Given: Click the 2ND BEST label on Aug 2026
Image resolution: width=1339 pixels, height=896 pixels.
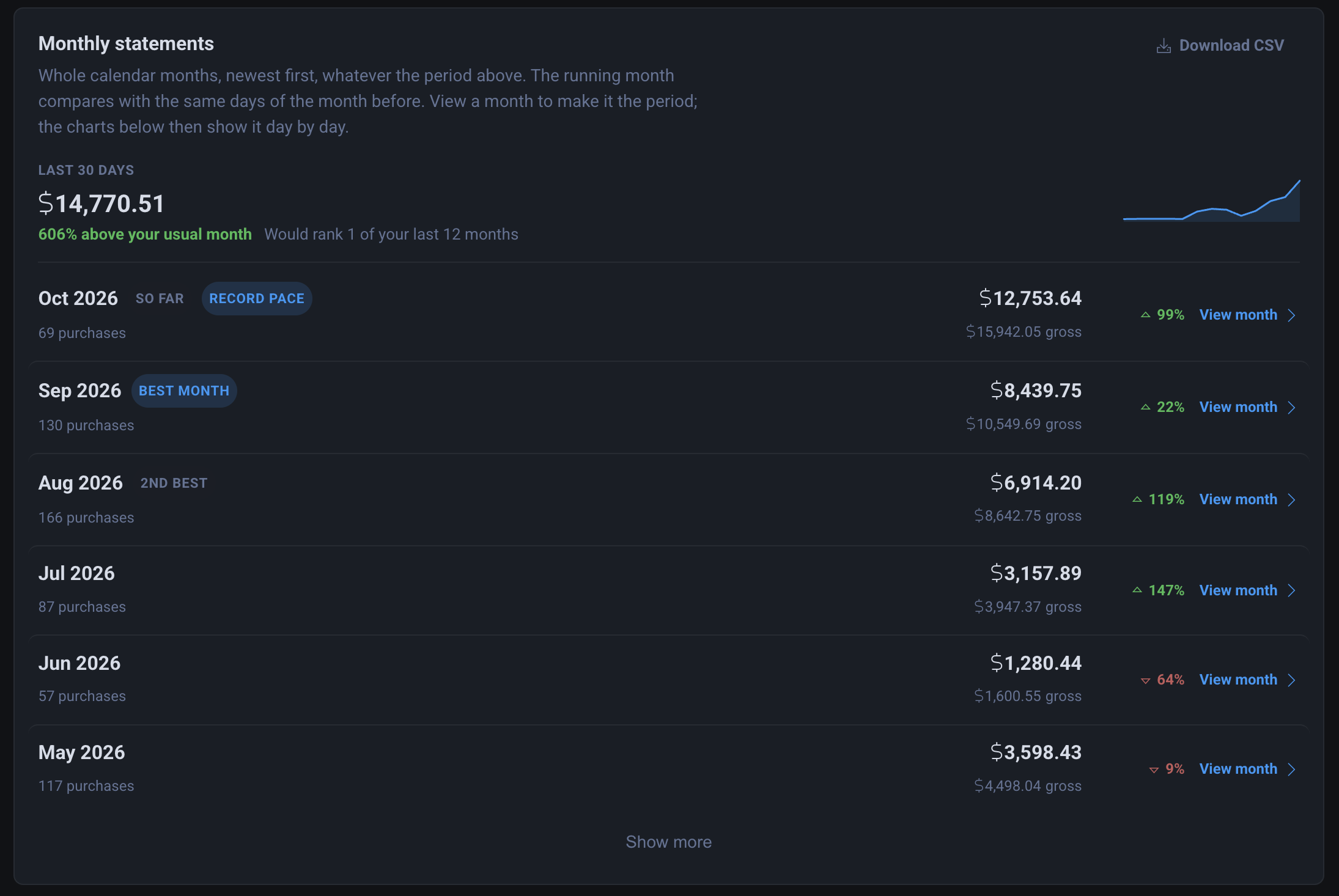Looking at the screenshot, I should point(174,483).
